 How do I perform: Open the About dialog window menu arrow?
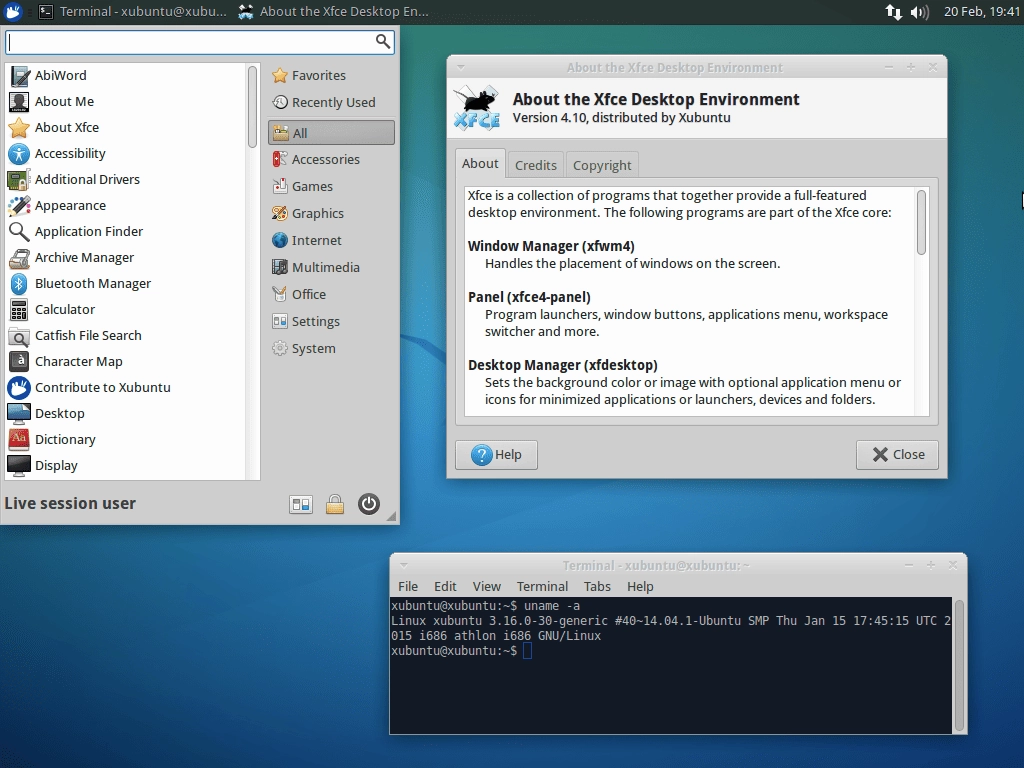[461, 67]
